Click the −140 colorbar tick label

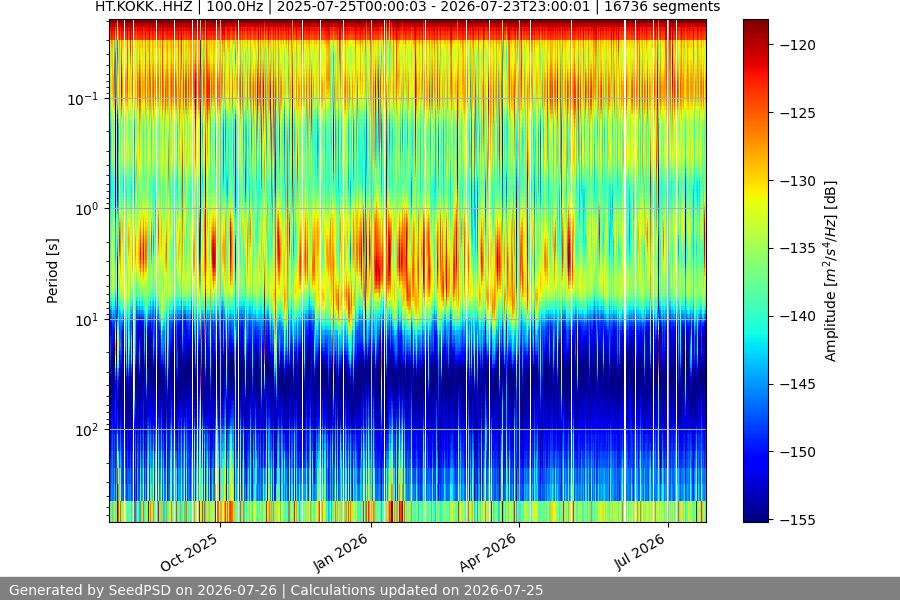point(798,316)
